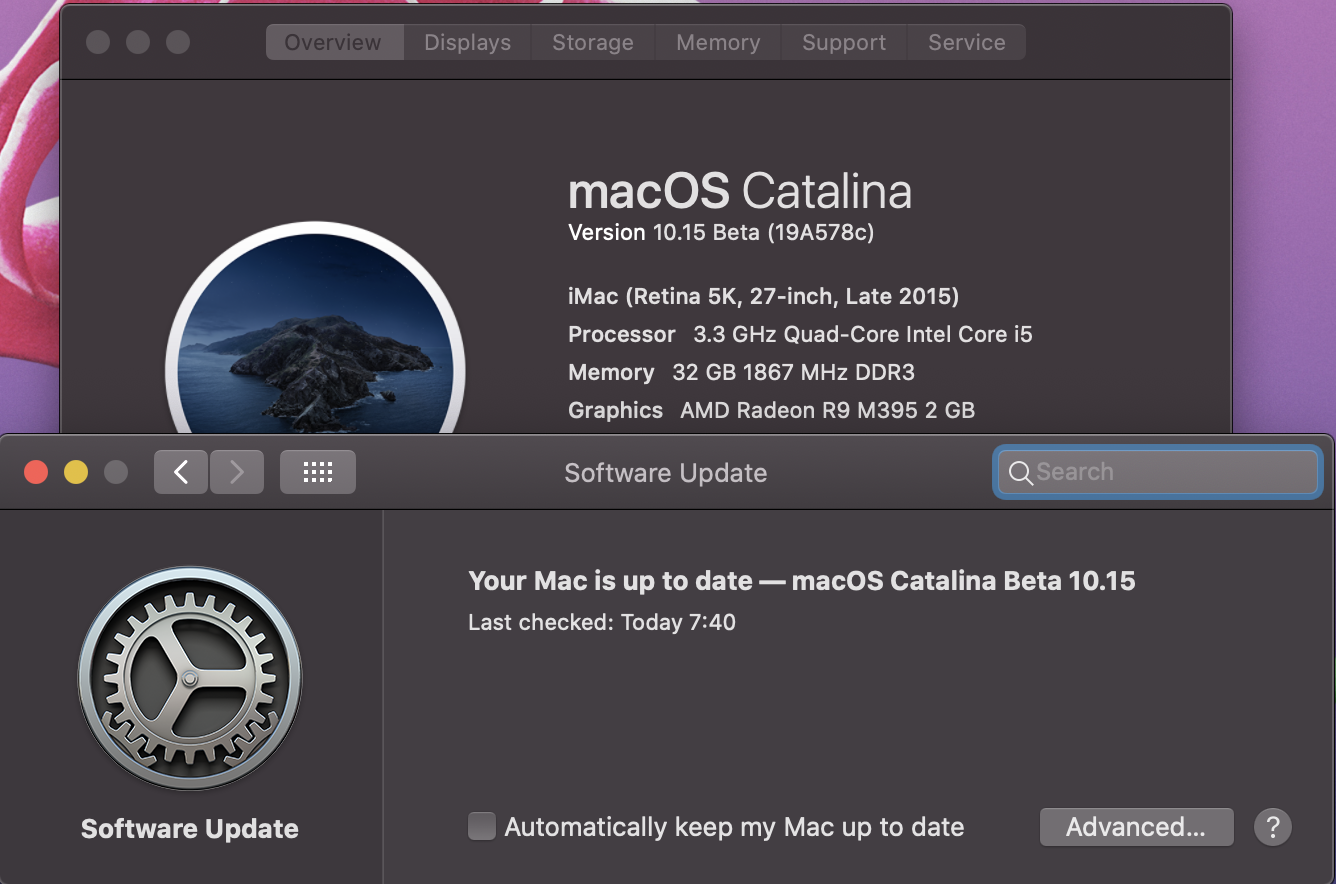
Task: Click the magnifying glass in the search field
Action: pyautogui.click(x=1020, y=473)
